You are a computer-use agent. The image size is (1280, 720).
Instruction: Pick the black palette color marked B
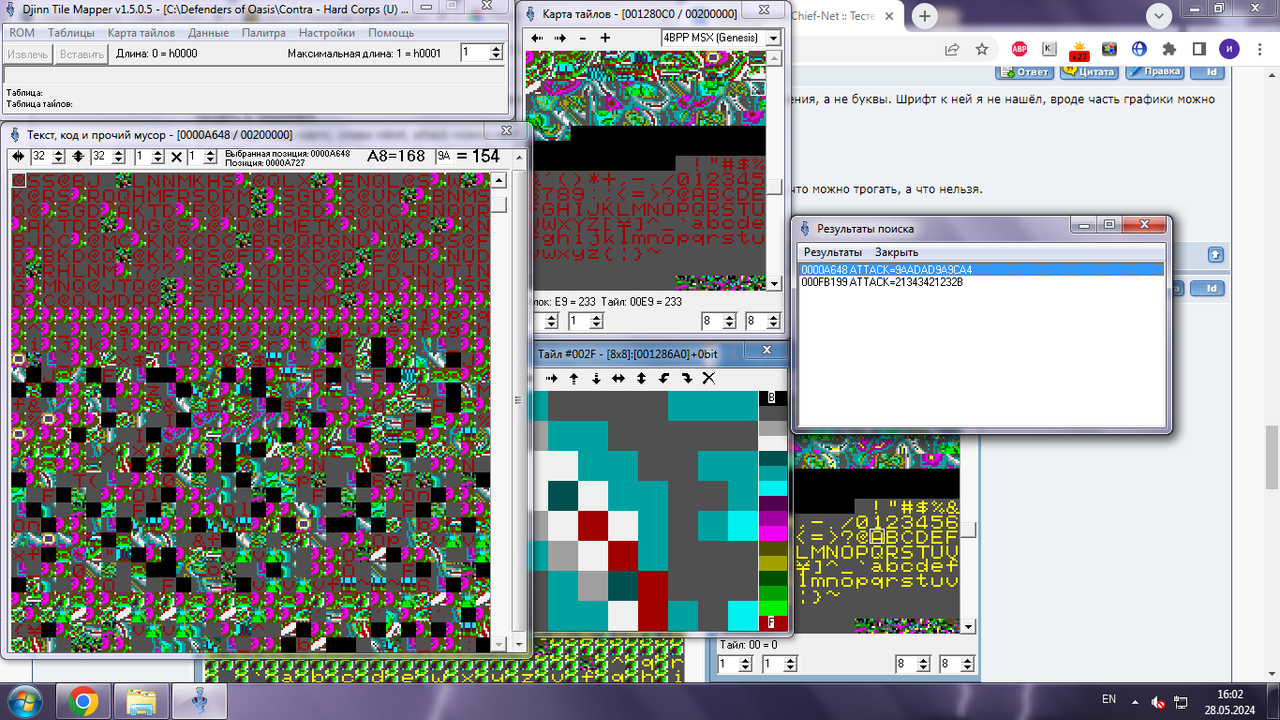[773, 398]
